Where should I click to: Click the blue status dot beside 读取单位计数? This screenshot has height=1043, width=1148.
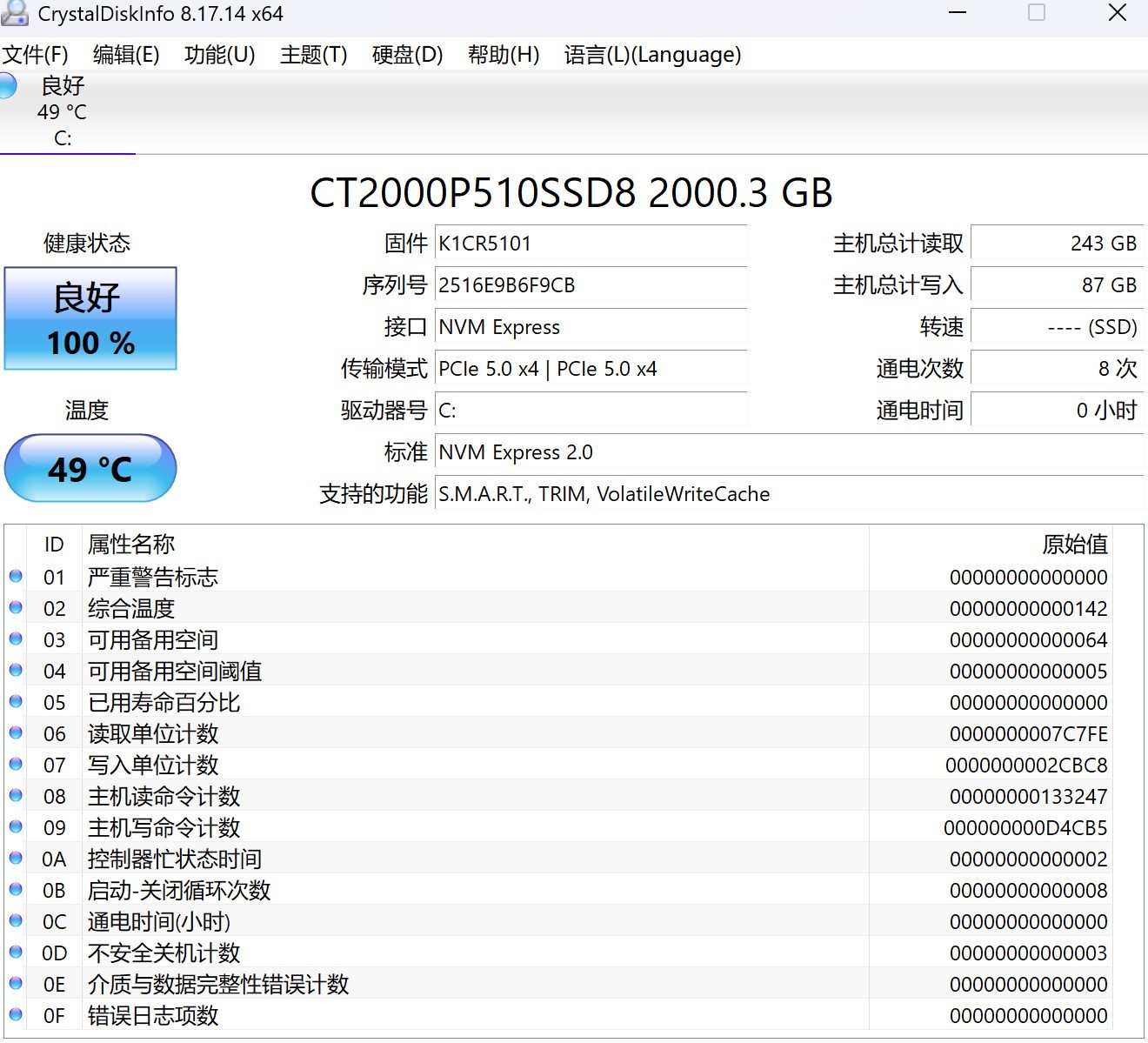coord(15,732)
